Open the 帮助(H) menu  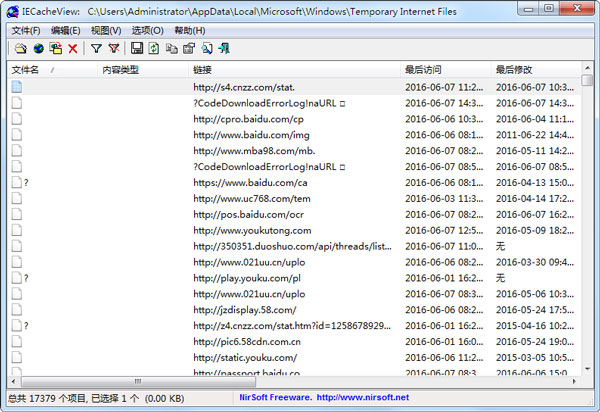click(189, 31)
